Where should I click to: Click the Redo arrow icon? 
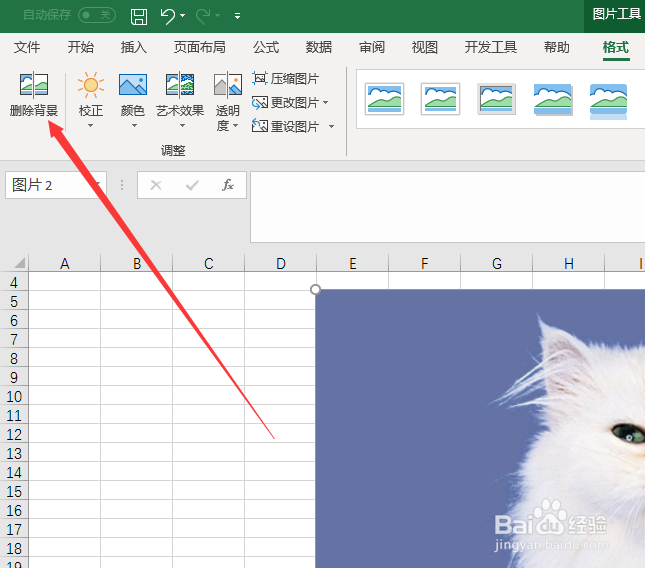click(203, 16)
